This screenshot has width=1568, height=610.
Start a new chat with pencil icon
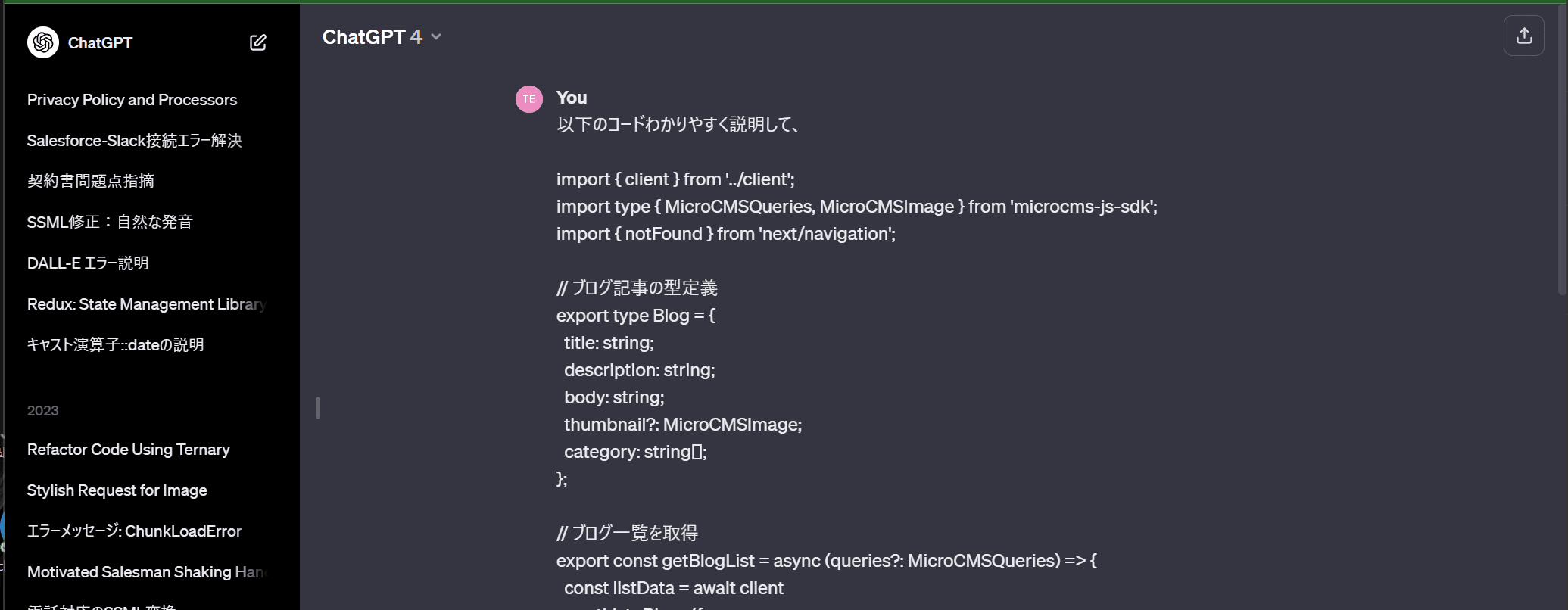[258, 42]
